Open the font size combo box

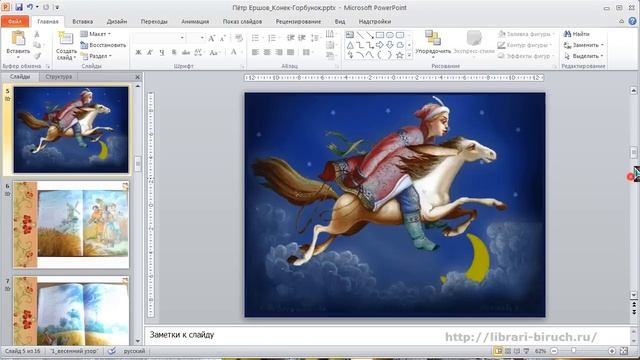[x=202, y=38]
